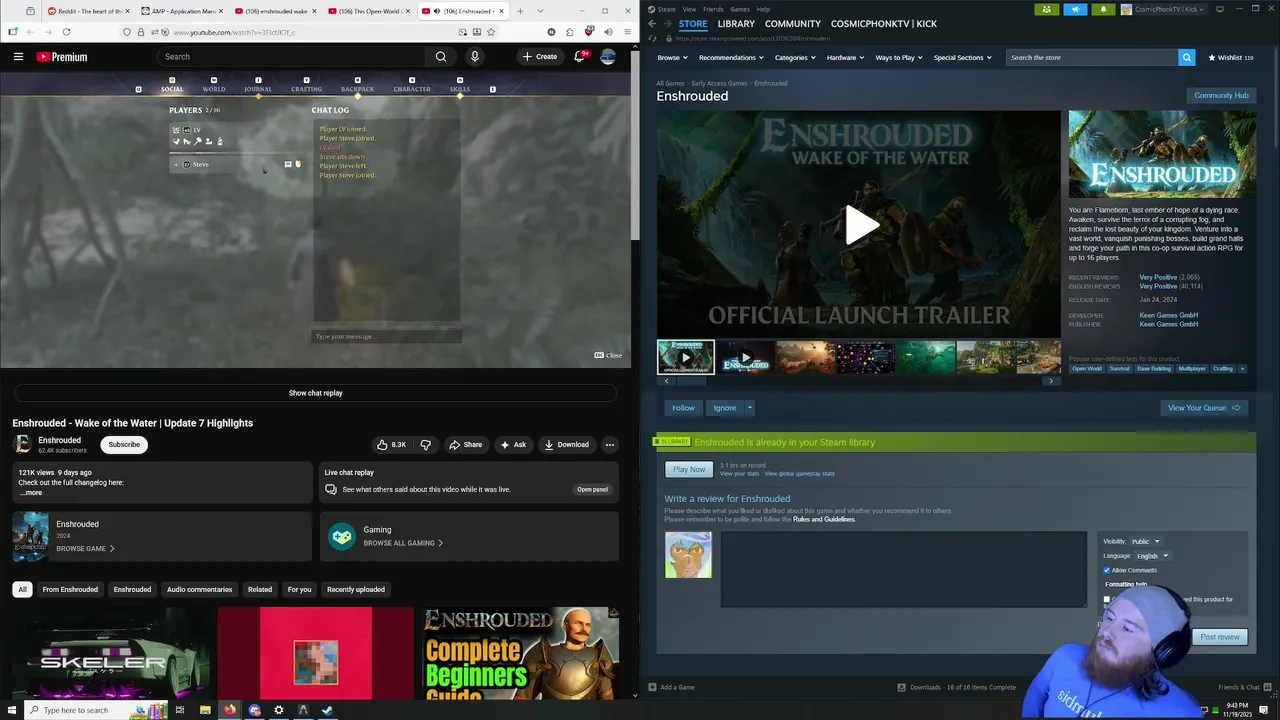Image resolution: width=1280 pixels, height=720 pixels.
Task: Click into Steam review text area
Action: tap(904, 569)
